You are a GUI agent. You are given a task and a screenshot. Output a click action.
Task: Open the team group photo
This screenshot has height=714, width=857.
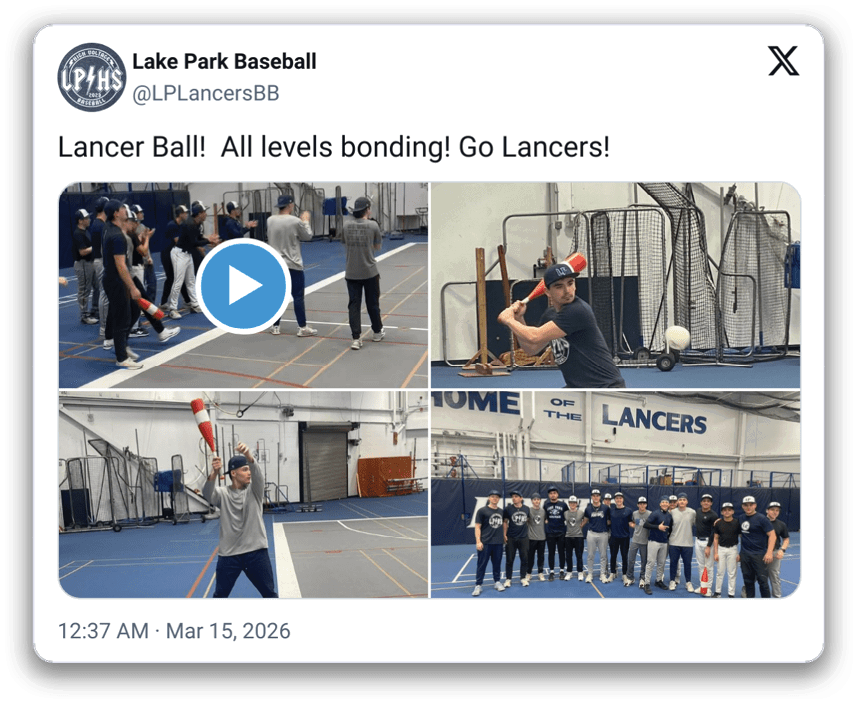tap(615, 494)
